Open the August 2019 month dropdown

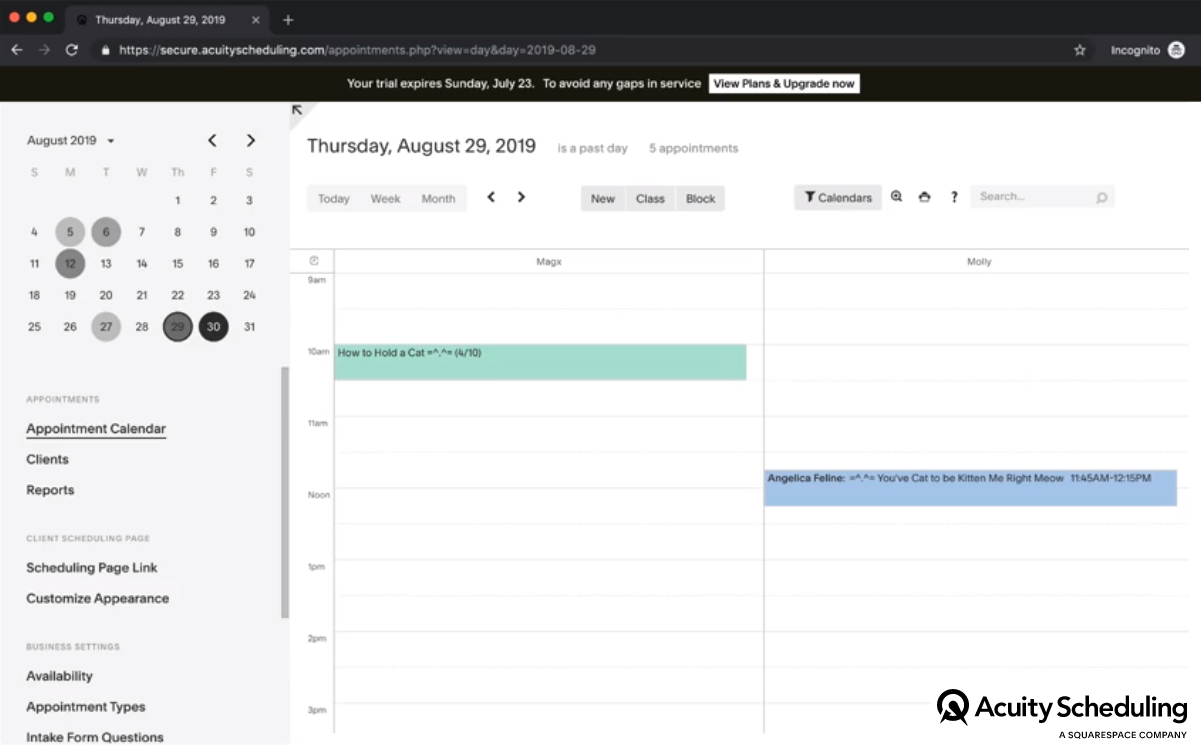(71, 141)
